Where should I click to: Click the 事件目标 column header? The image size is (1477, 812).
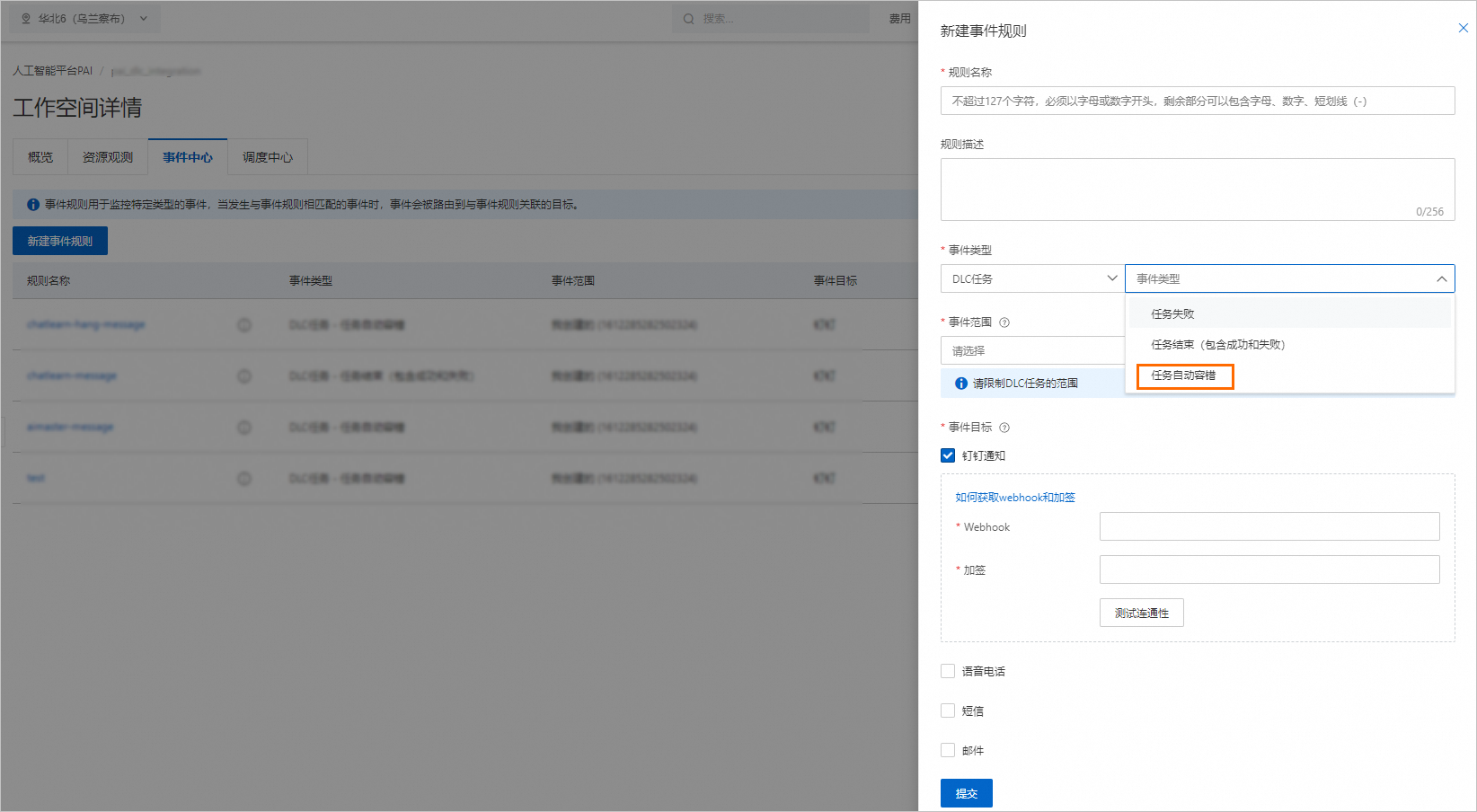836,281
